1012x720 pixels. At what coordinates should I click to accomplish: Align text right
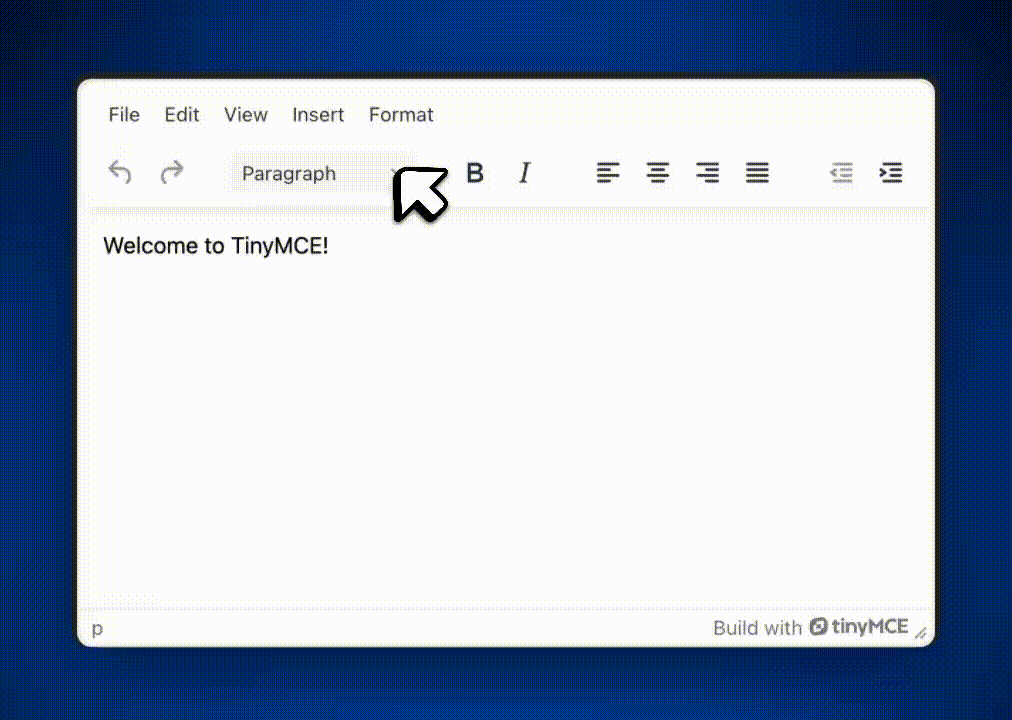(707, 173)
